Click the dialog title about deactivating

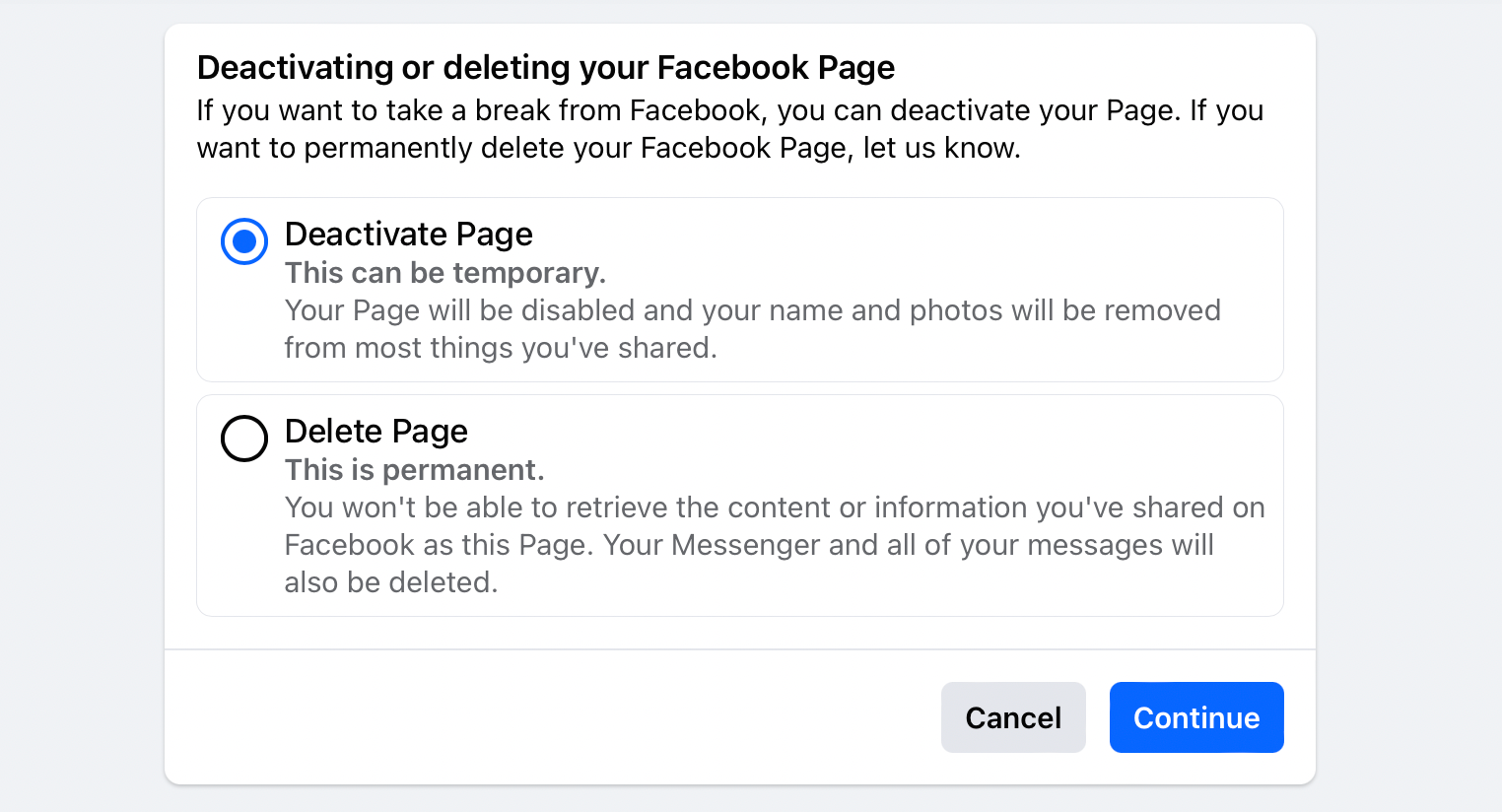click(546, 67)
